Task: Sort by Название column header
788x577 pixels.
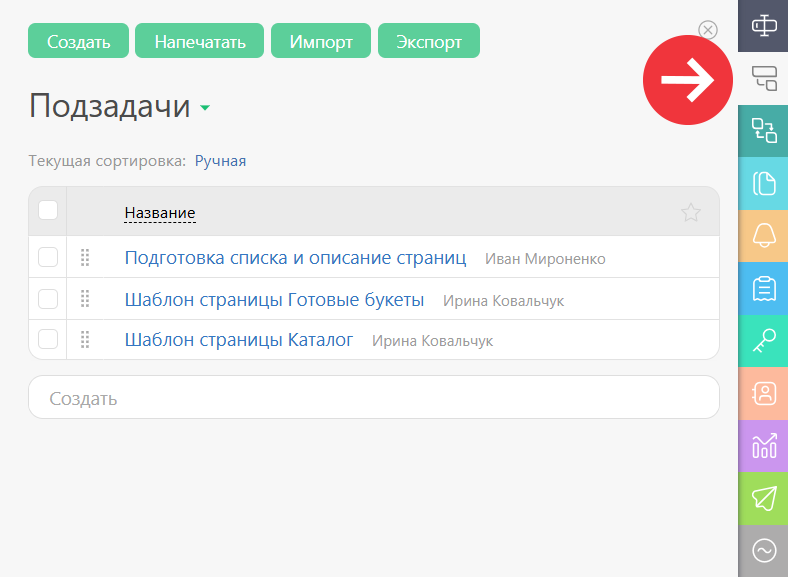Action: point(160,213)
